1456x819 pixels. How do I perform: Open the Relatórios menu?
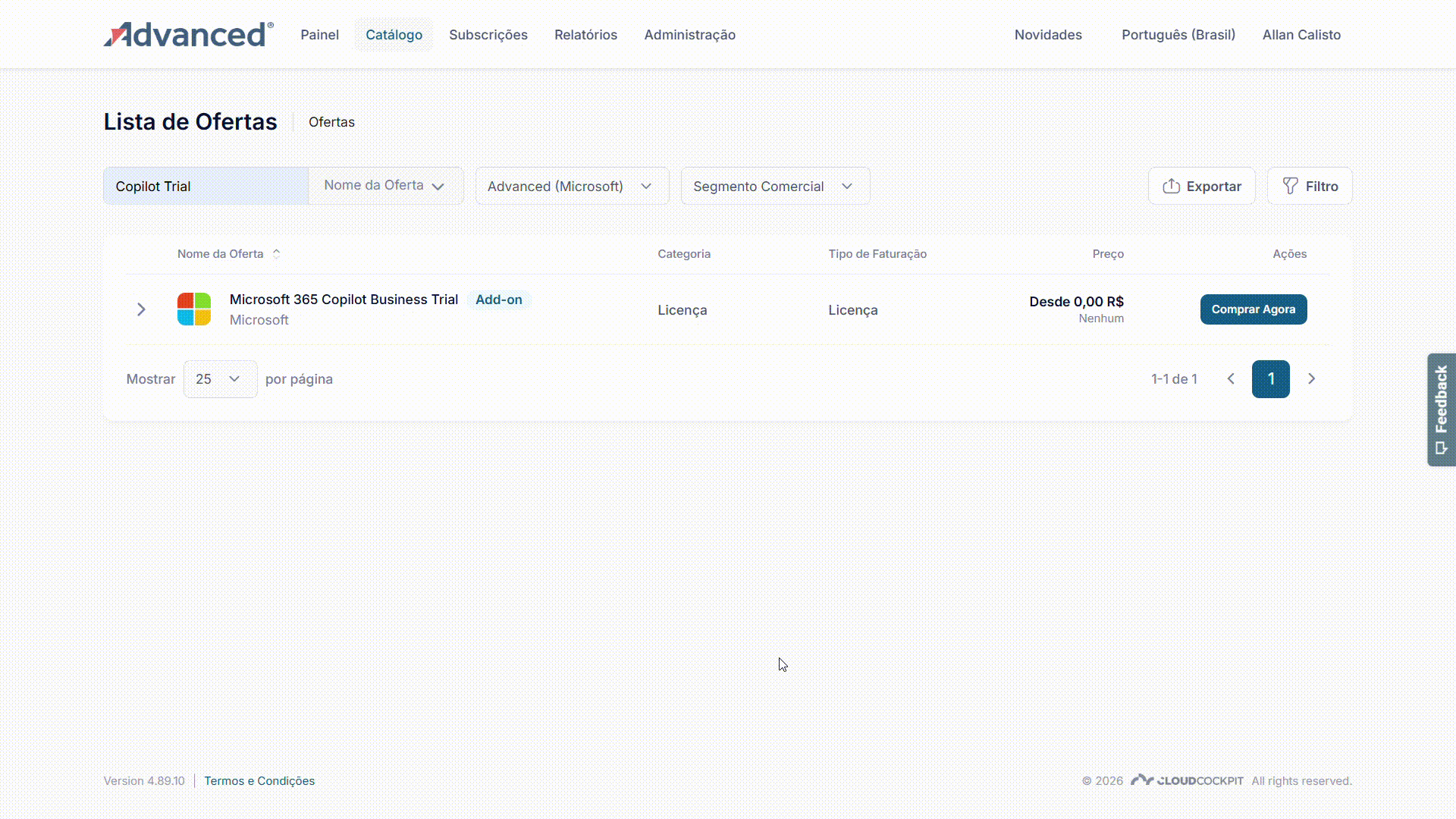585,35
